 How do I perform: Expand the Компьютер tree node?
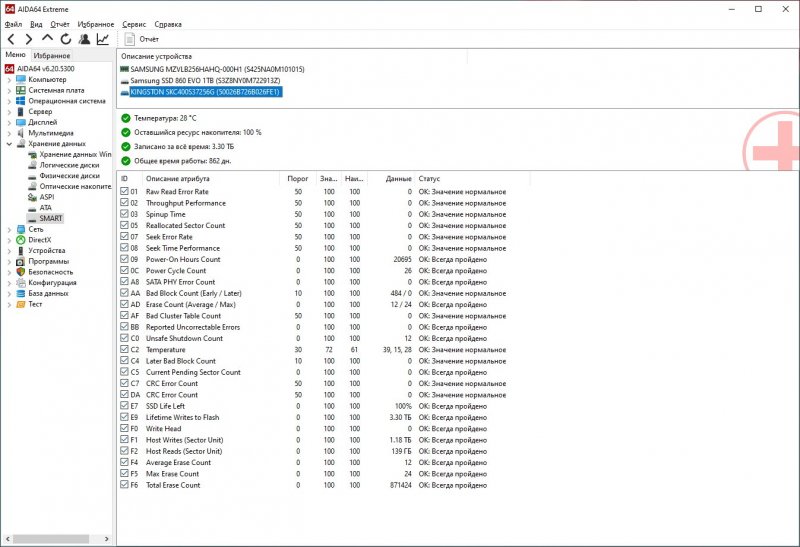(9, 79)
